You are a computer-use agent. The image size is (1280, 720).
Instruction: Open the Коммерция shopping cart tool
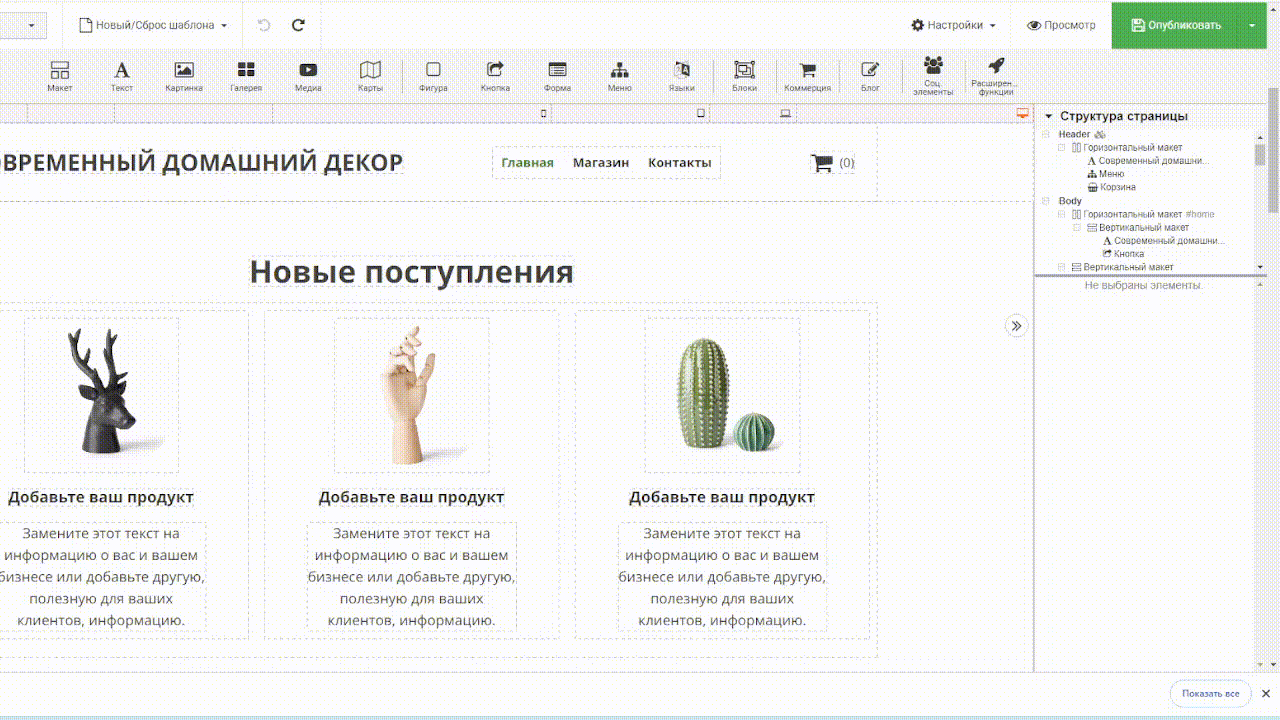[807, 76]
